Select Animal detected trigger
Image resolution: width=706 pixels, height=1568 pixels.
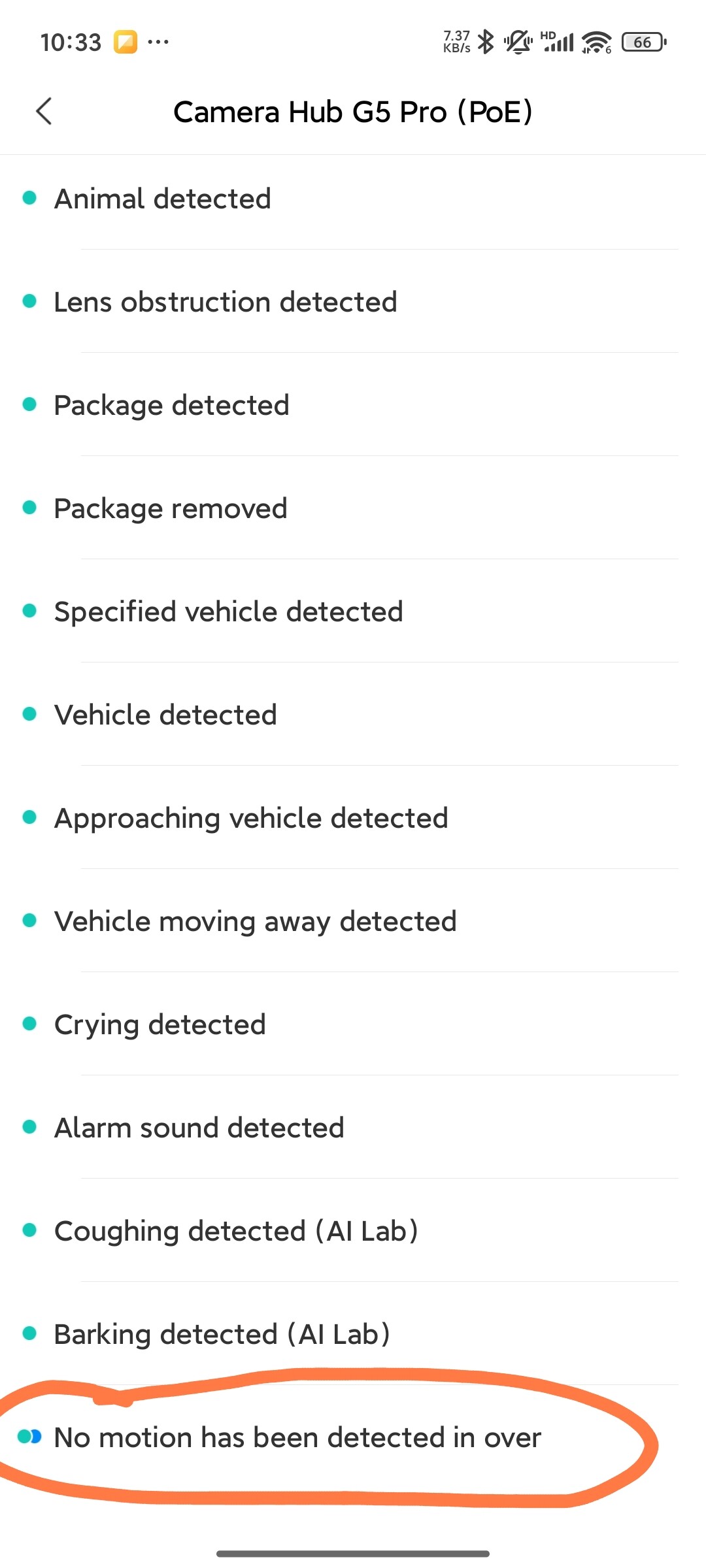coord(163,199)
